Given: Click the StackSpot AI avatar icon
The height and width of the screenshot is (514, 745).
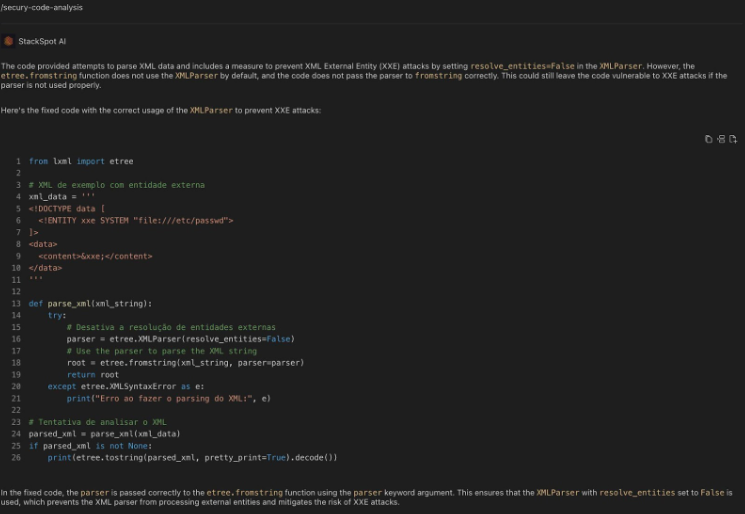Looking at the screenshot, I should pyautogui.click(x=9, y=41).
